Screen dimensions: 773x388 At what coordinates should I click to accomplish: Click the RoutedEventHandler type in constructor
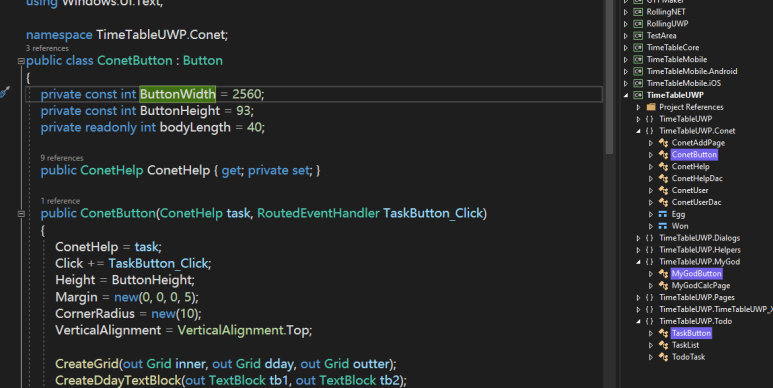coord(318,213)
